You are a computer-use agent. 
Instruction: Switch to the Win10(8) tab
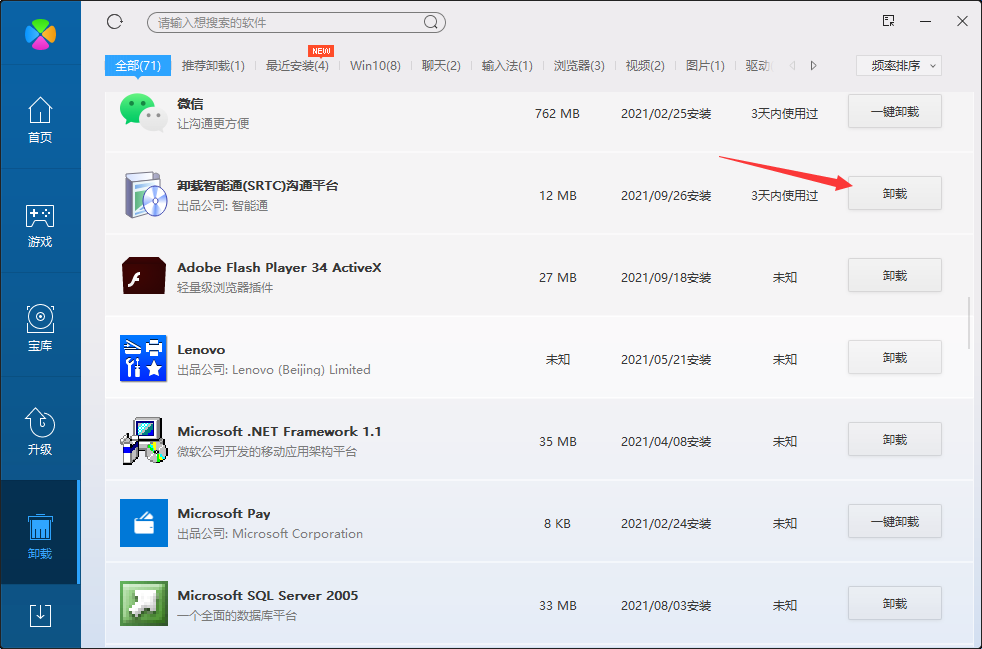(x=375, y=65)
